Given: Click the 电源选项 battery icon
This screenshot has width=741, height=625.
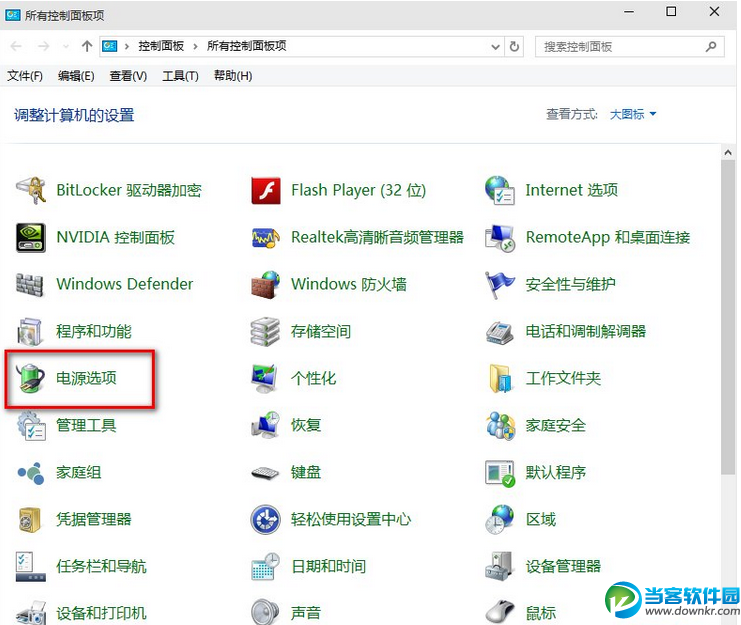Looking at the screenshot, I should [x=30, y=378].
